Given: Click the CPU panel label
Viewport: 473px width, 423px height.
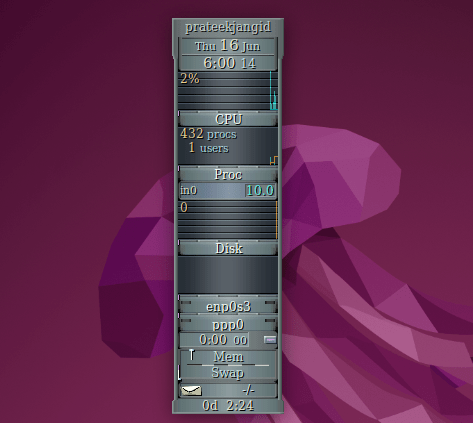Looking at the screenshot, I should 228,119.
